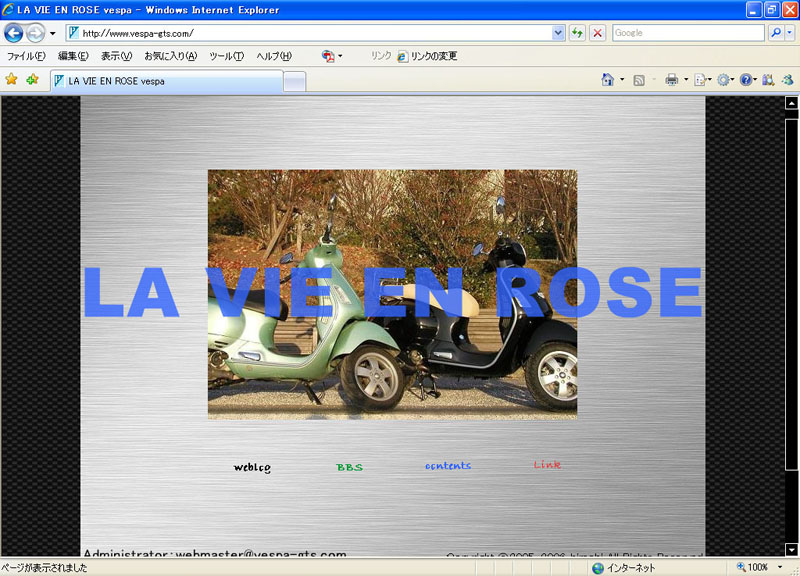The height and width of the screenshot is (576, 800).
Task: Open the red Link link
Action: click(x=547, y=464)
